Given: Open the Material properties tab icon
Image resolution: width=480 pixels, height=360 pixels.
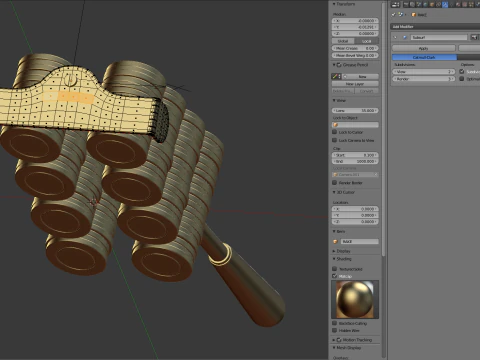Looking at the screenshot, I should point(458,5).
